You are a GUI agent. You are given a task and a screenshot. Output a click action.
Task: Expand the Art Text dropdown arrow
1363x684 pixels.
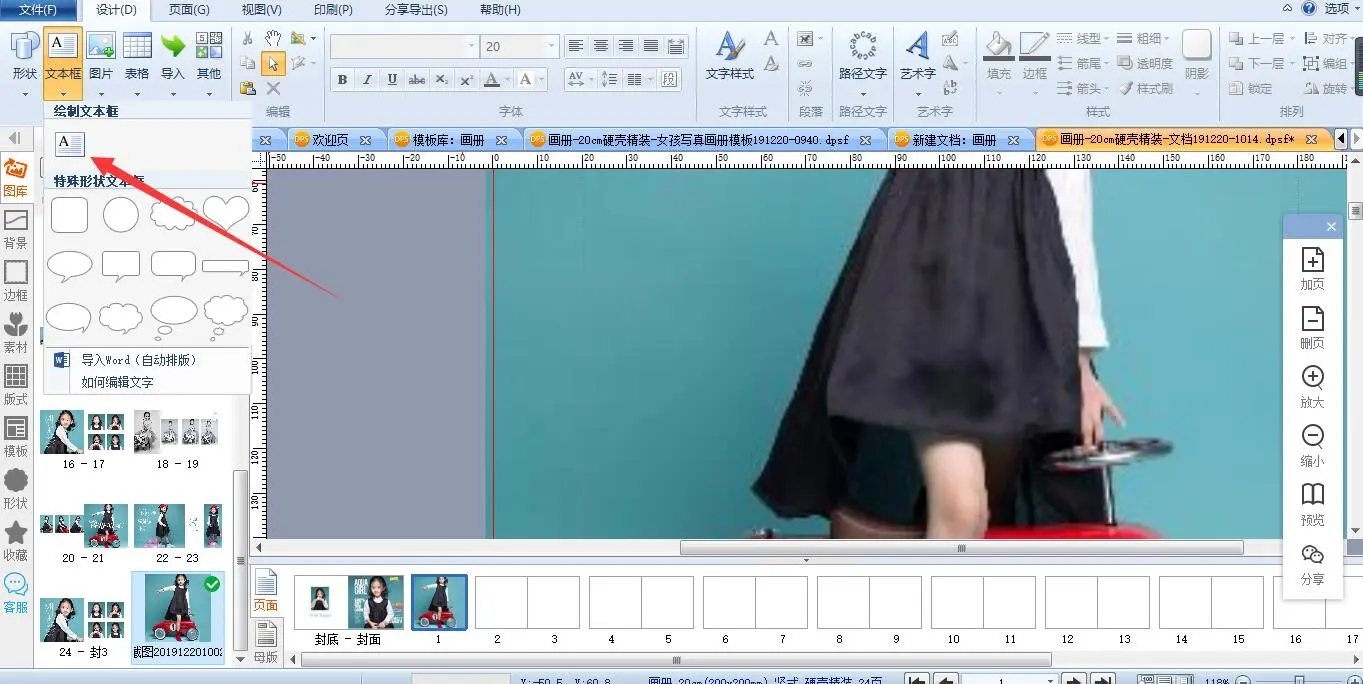918,94
